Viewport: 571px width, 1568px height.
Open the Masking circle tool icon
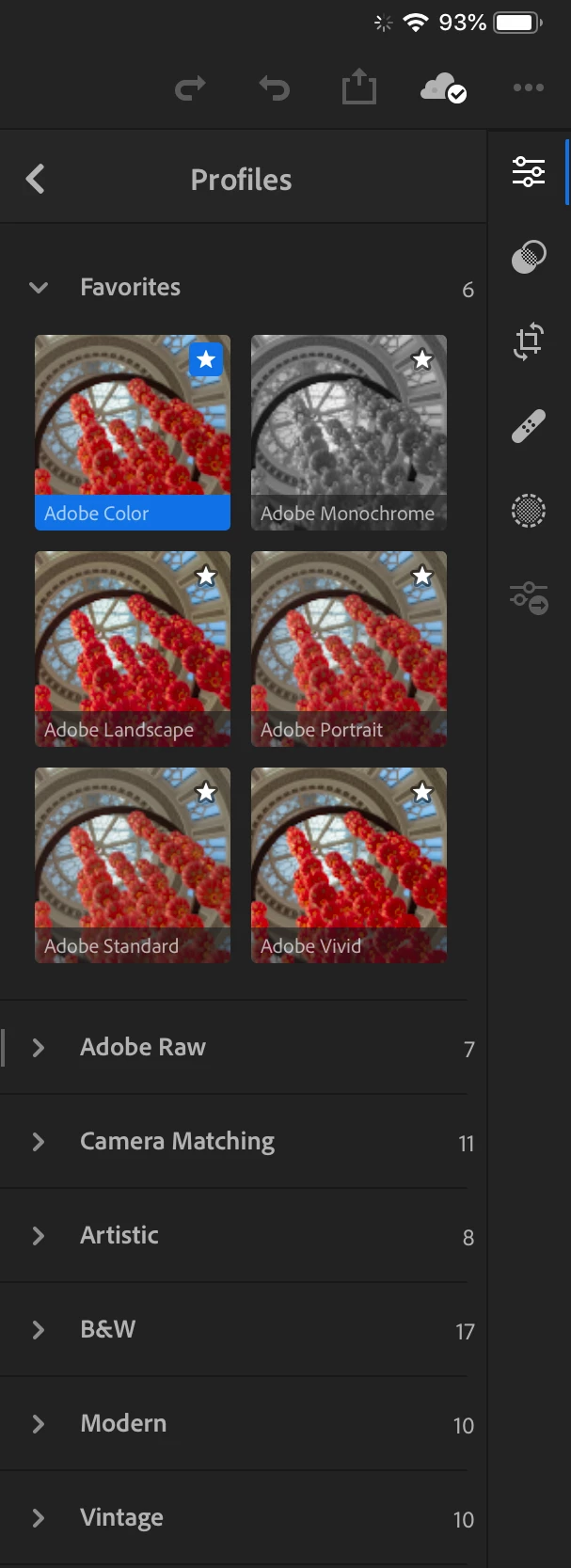[529, 256]
